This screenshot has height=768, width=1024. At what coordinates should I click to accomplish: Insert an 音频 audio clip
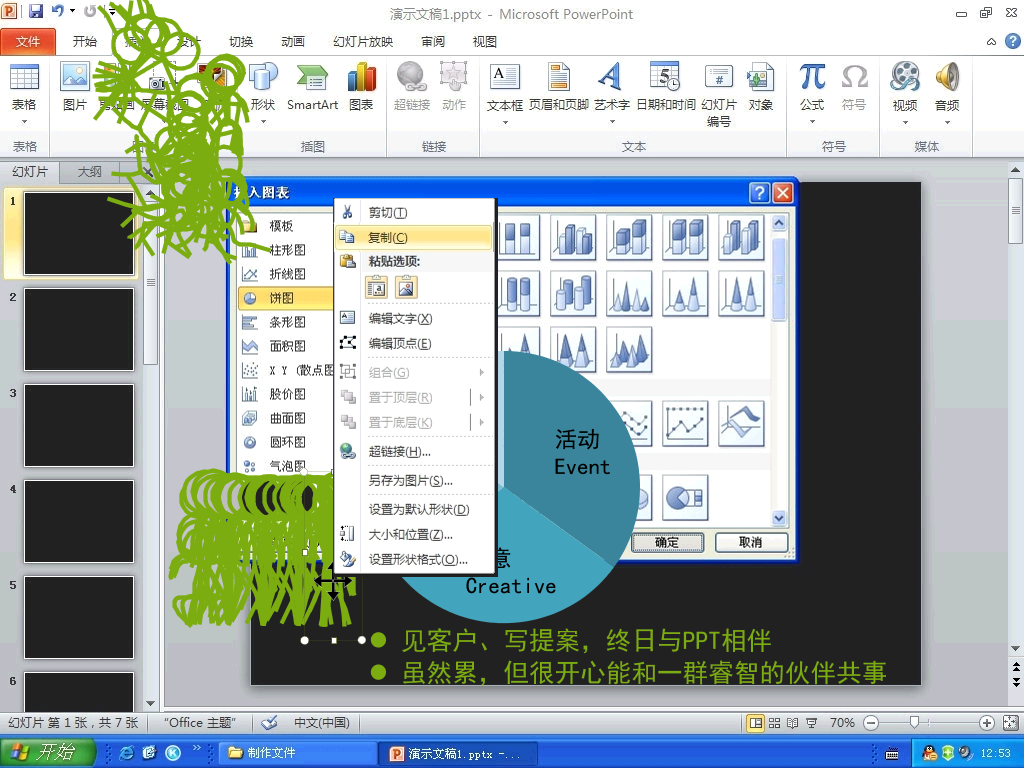click(x=947, y=91)
